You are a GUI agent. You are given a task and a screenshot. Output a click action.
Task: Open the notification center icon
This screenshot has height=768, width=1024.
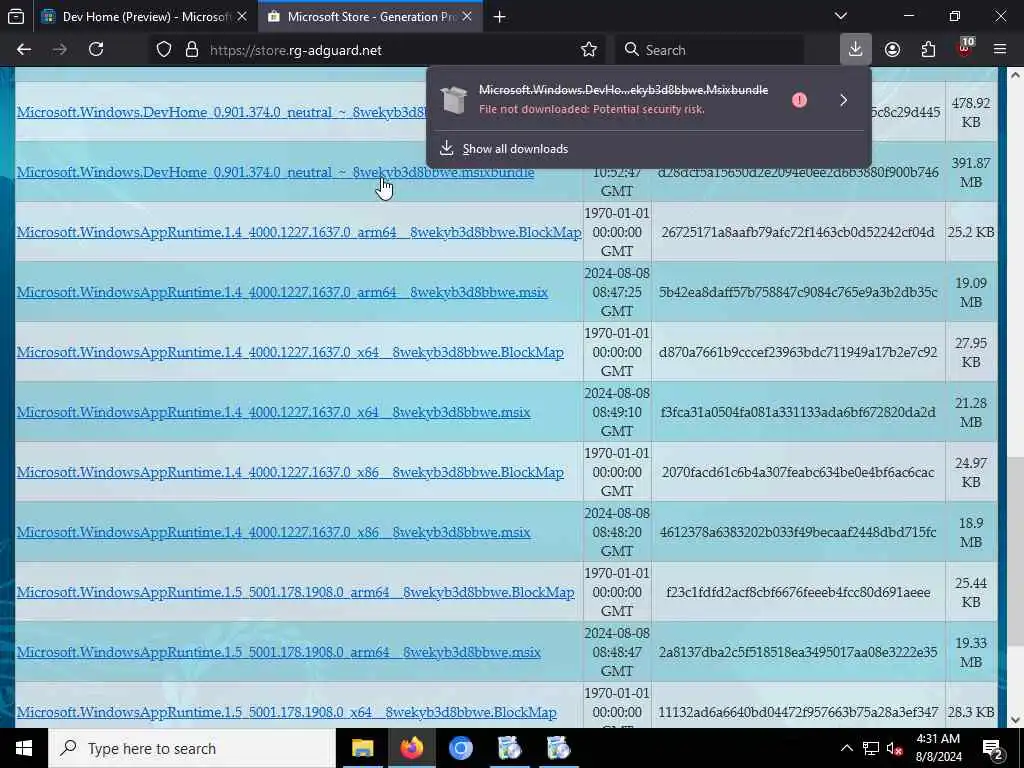tap(993, 749)
